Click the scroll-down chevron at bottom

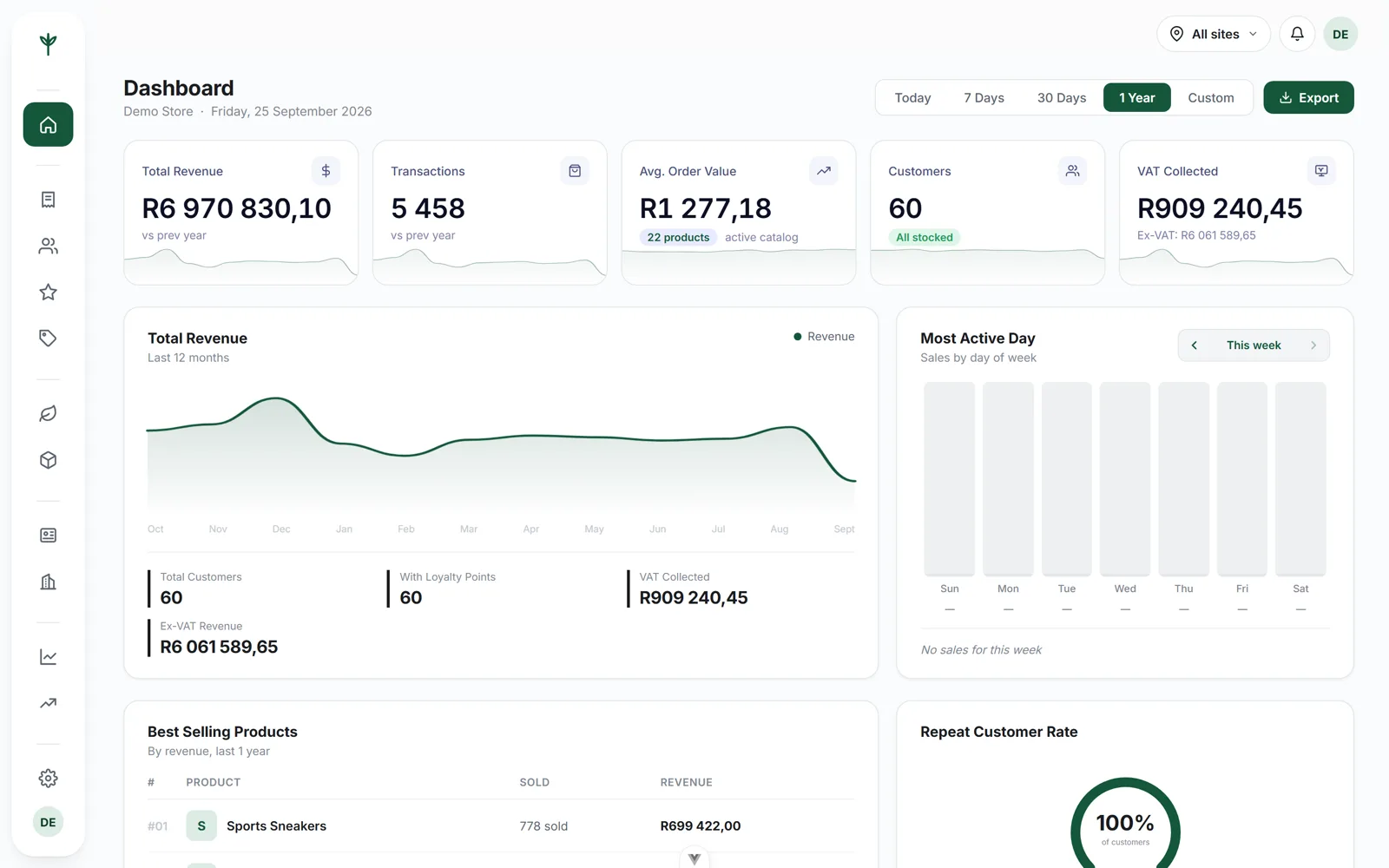[694, 858]
